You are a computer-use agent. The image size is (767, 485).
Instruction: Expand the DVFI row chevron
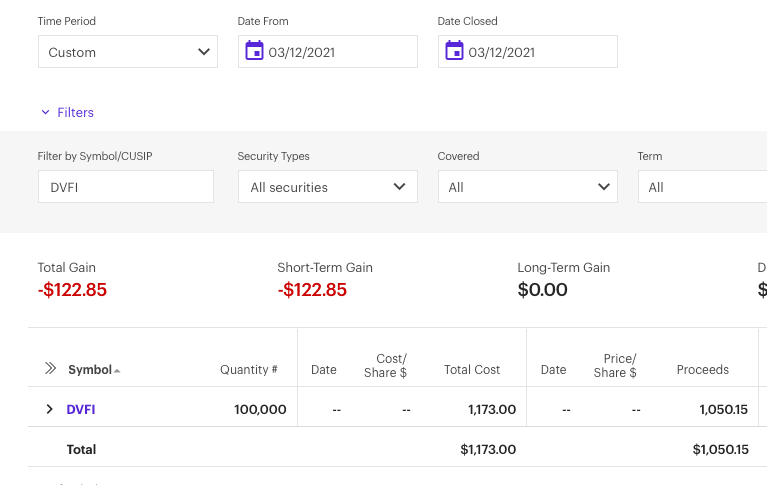(x=49, y=409)
